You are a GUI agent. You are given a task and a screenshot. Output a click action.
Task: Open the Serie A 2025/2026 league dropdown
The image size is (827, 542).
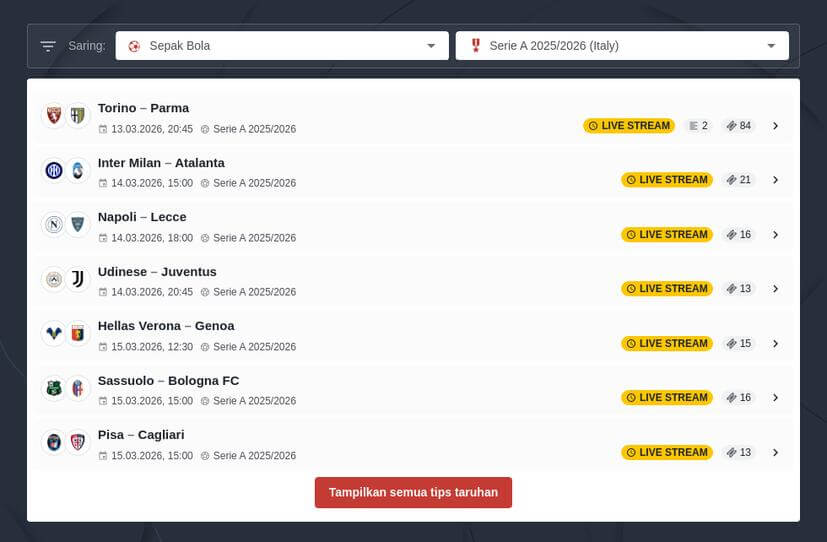pyautogui.click(x=622, y=46)
